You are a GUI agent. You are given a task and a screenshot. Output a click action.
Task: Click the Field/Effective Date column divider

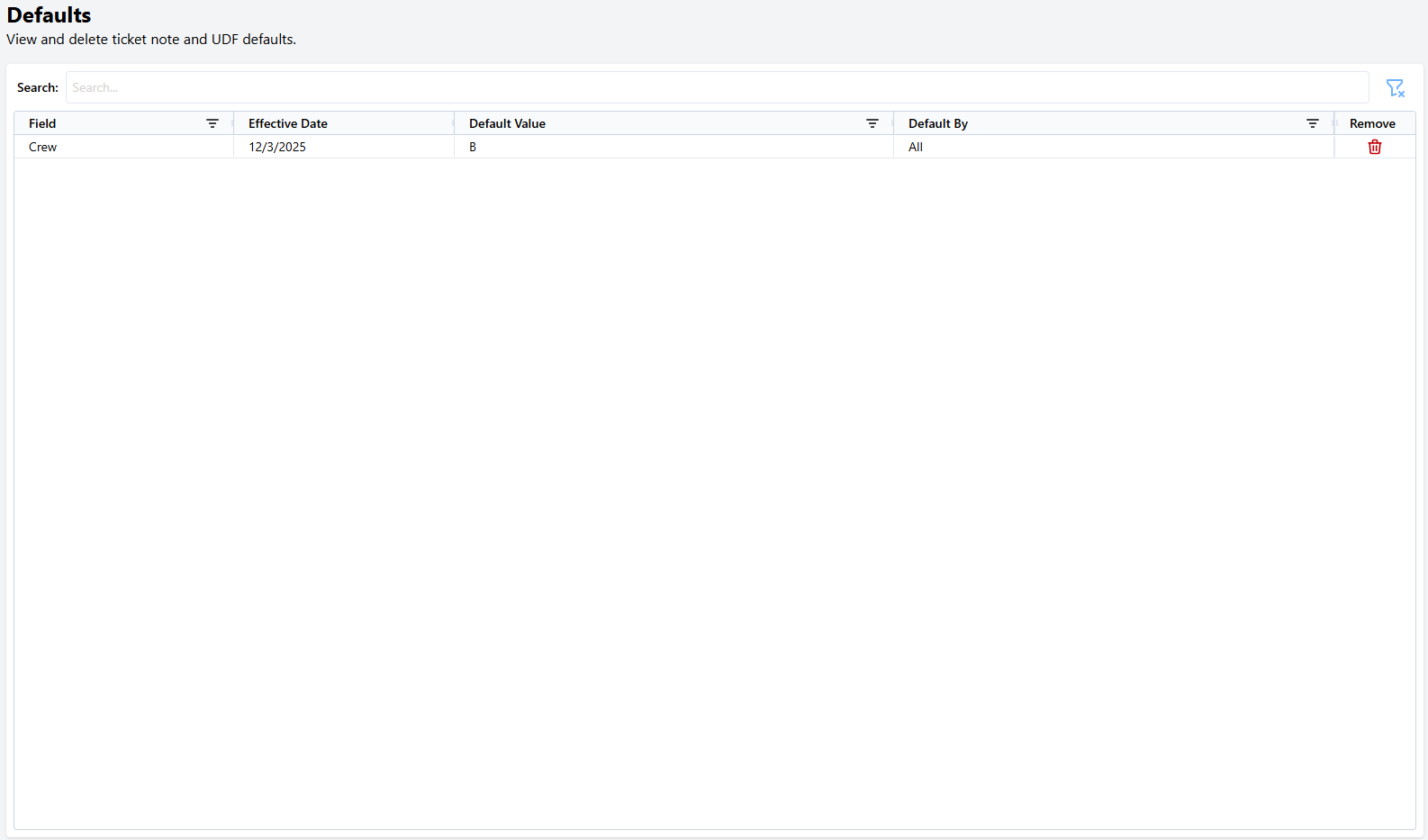[x=233, y=123]
